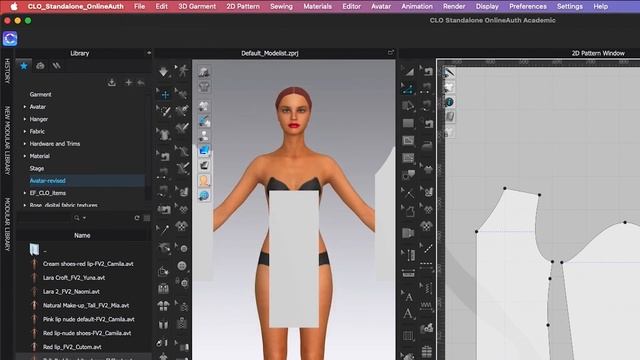The height and width of the screenshot is (360, 640).
Task: Open the cloud tab in Library
Action: tap(40, 66)
